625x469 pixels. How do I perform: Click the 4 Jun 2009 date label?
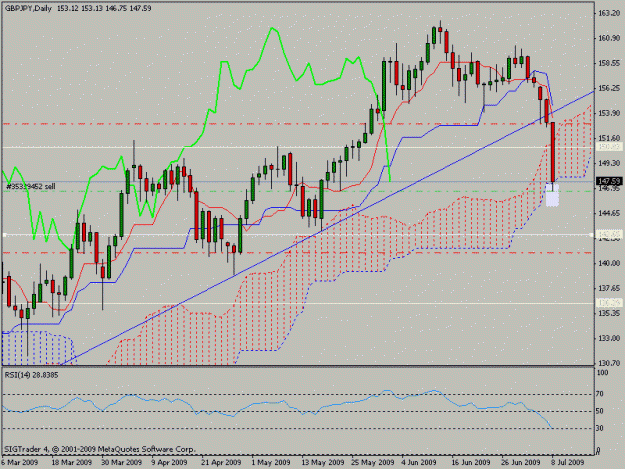419,462
